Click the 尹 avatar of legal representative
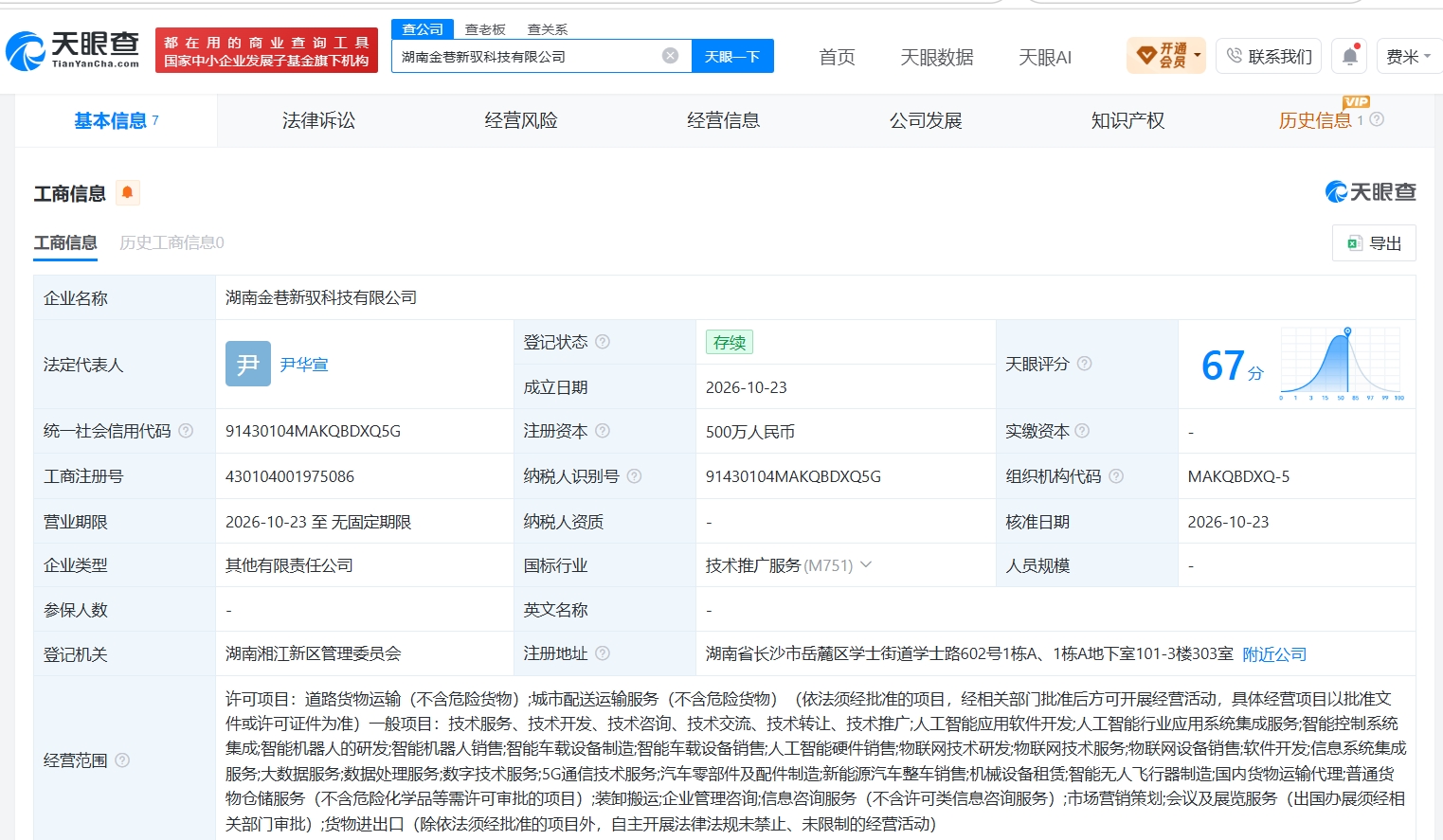This screenshot has height=840, width=1443. click(x=248, y=364)
